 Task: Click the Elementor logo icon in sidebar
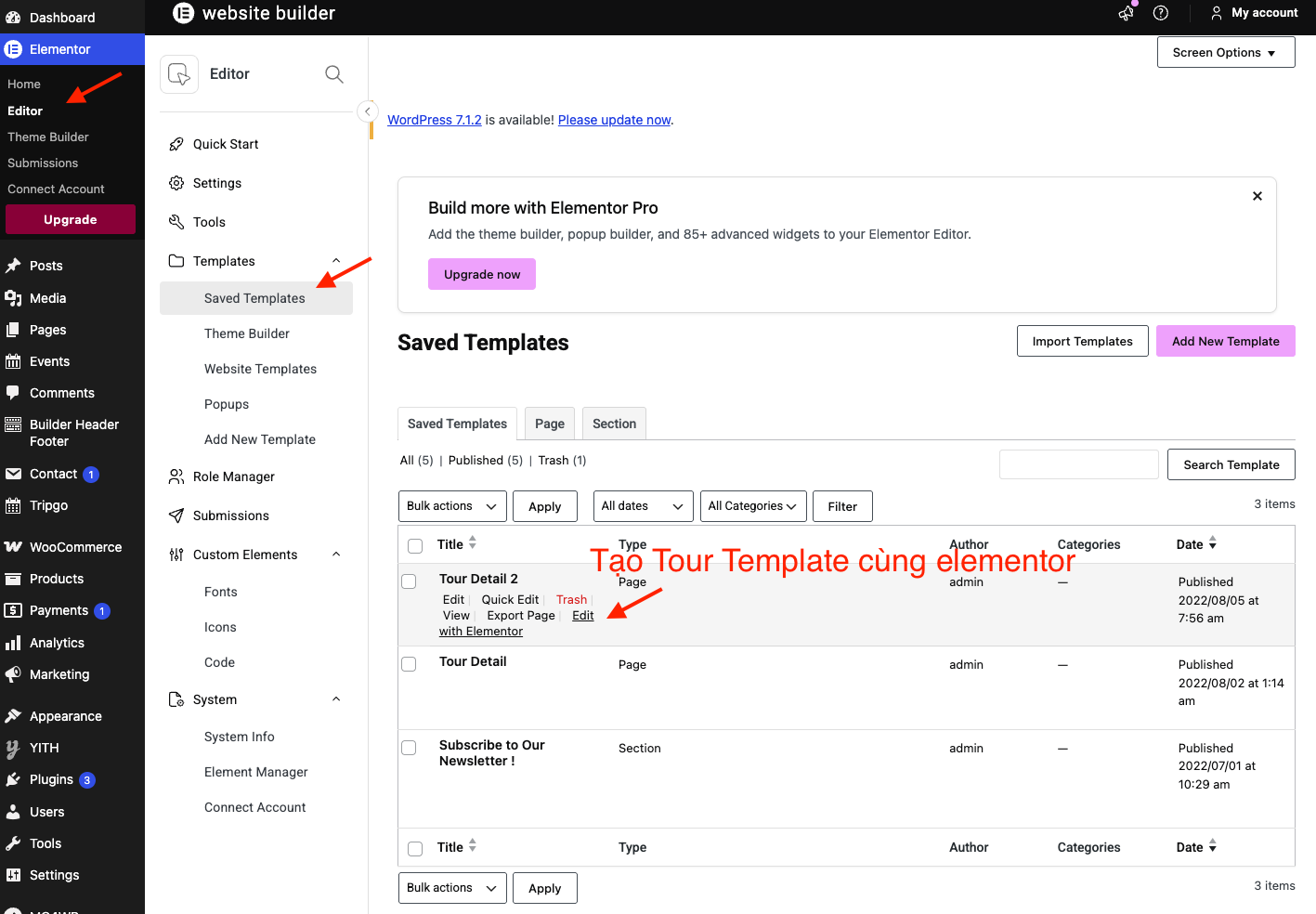pos(13,49)
